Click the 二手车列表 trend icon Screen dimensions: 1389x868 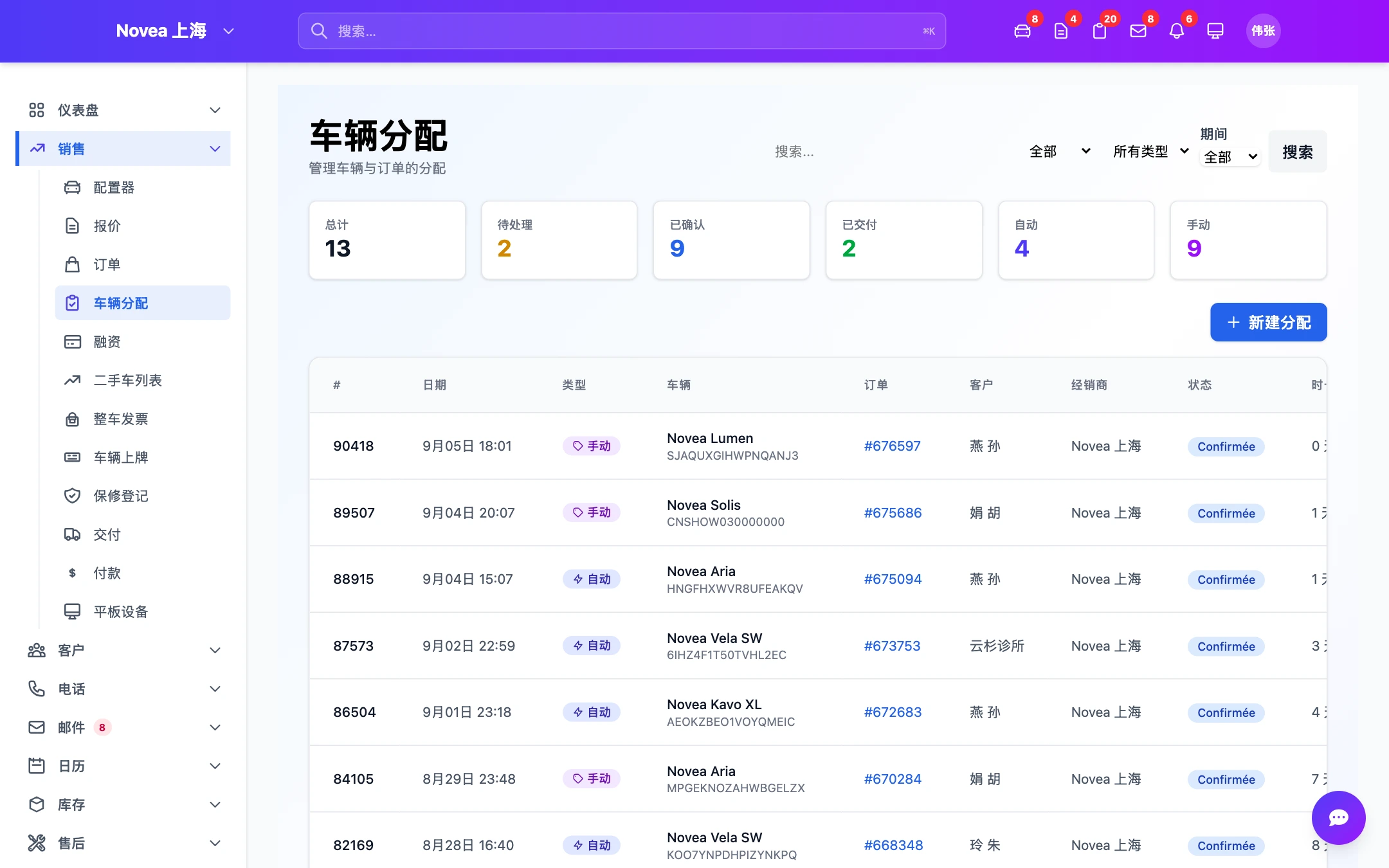point(73,380)
